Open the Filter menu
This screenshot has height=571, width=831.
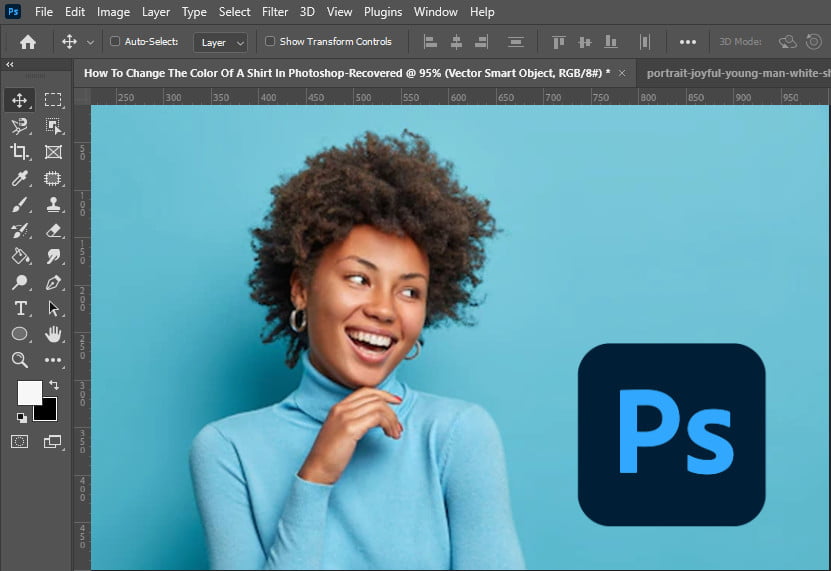click(275, 12)
